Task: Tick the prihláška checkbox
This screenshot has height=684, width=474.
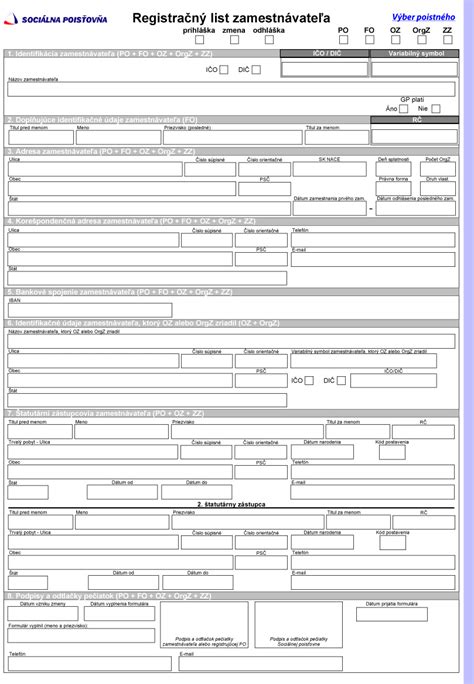Action: click(199, 40)
